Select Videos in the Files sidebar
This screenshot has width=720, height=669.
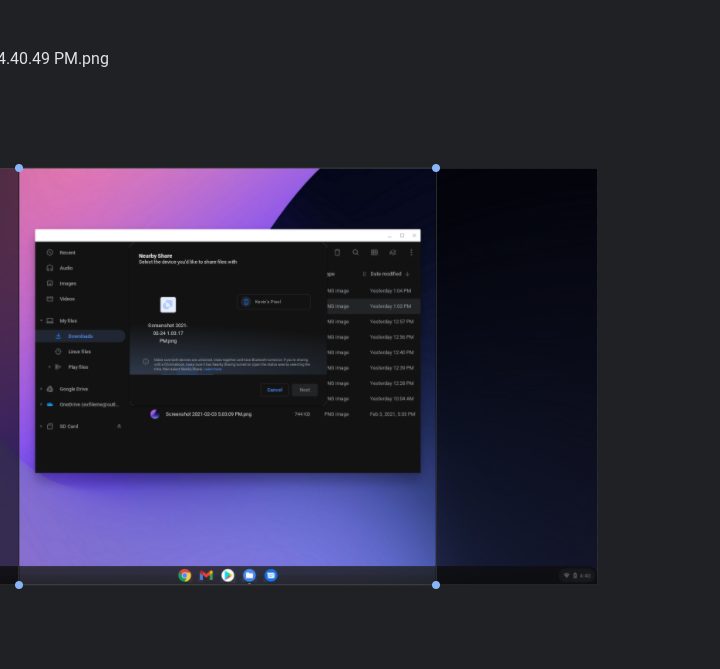[x=67, y=298]
